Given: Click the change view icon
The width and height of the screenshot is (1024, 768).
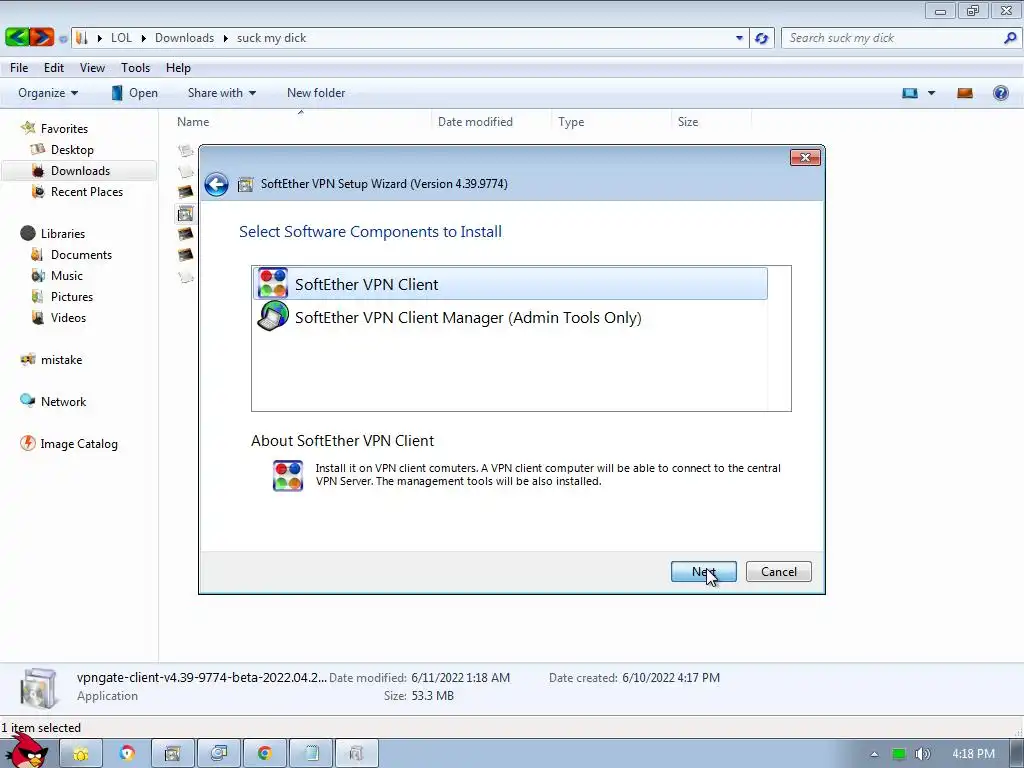Looking at the screenshot, I should [x=910, y=93].
